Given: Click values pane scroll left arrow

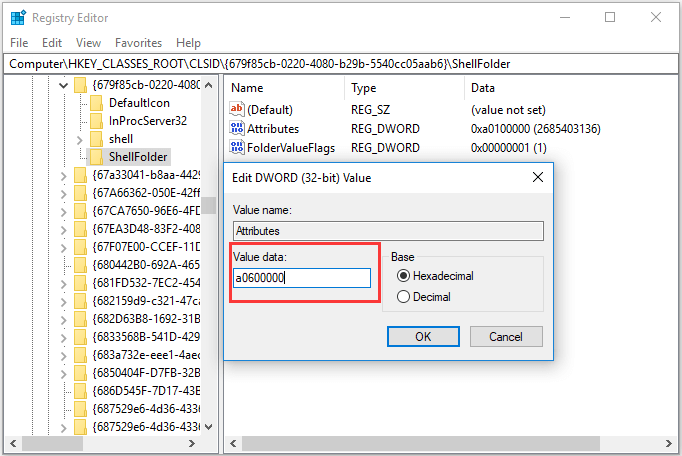Looking at the screenshot, I should [x=233, y=443].
